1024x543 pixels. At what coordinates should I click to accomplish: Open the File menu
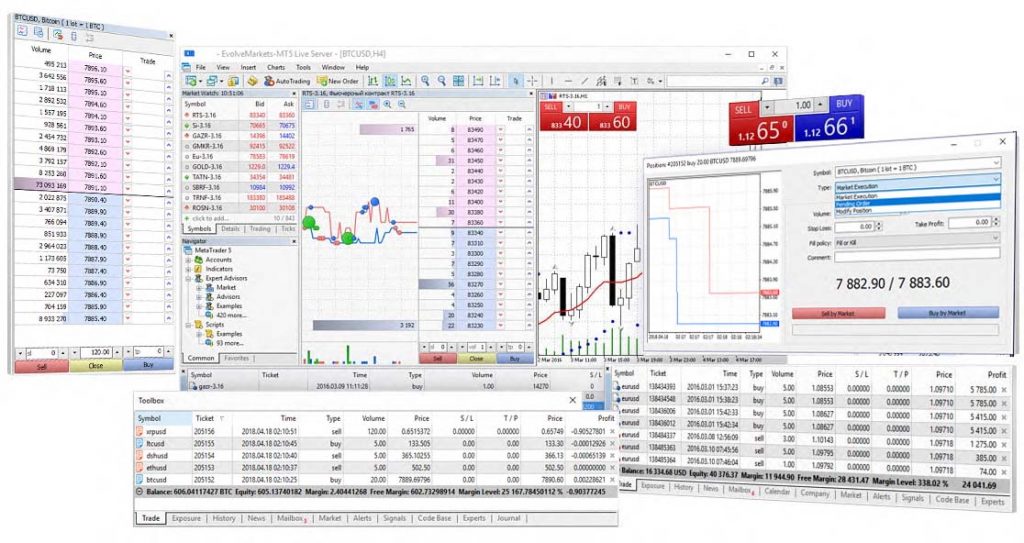(x=200, y=67)
